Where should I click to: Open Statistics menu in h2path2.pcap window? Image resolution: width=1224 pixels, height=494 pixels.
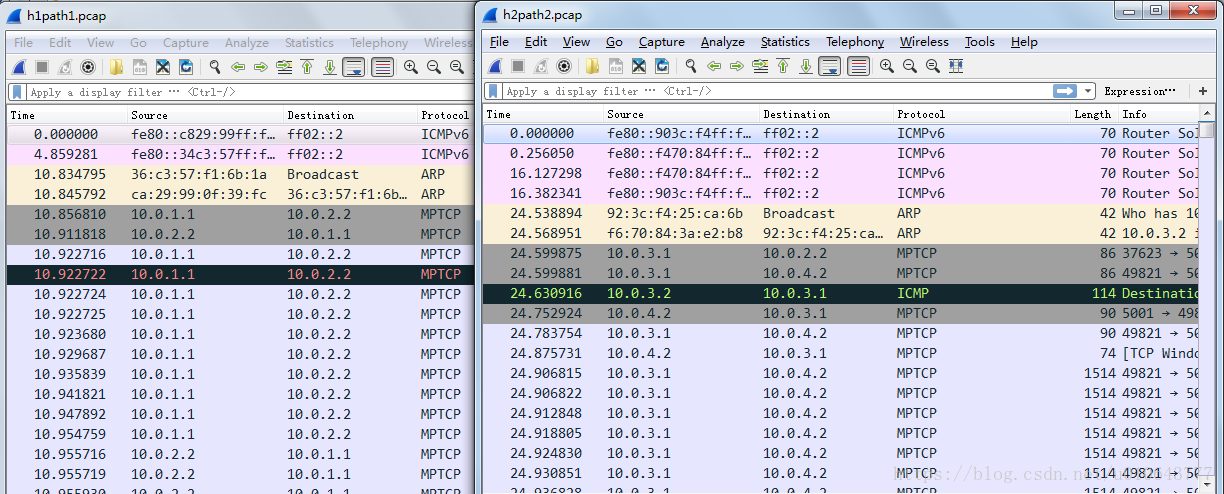[x=785, y=42]
